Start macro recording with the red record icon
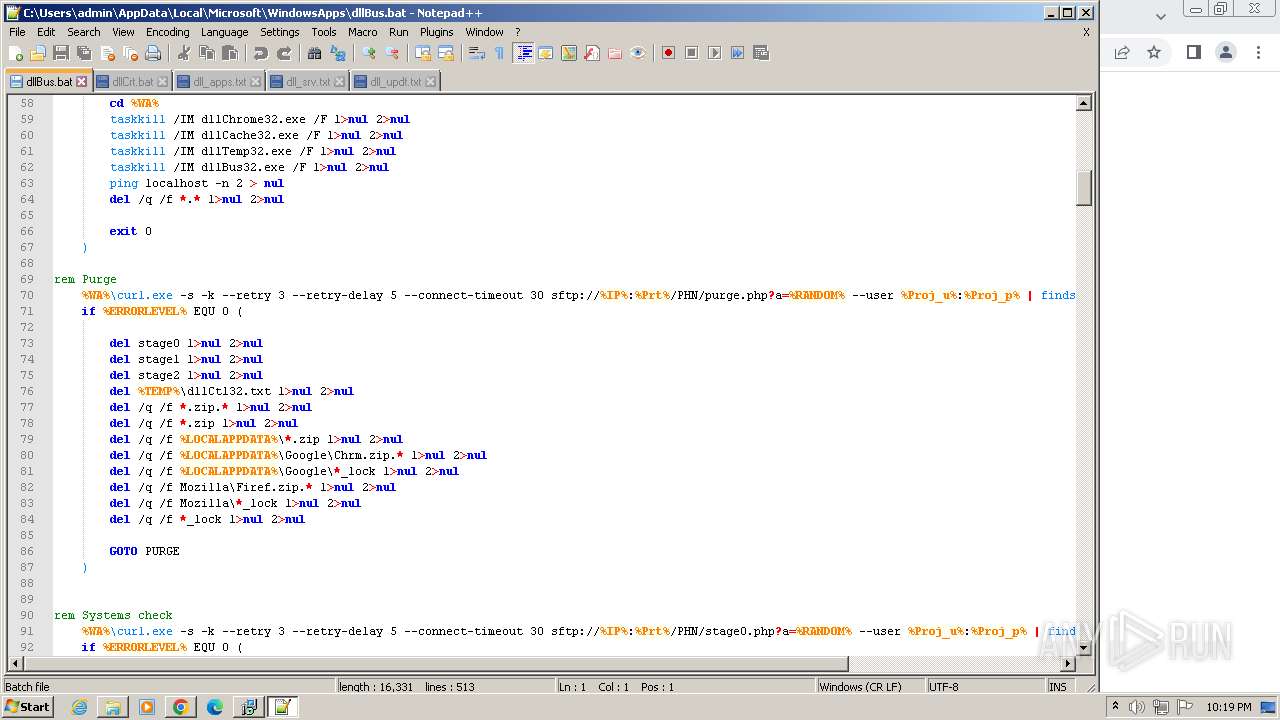1280x720 pixels. pos(669,53)
